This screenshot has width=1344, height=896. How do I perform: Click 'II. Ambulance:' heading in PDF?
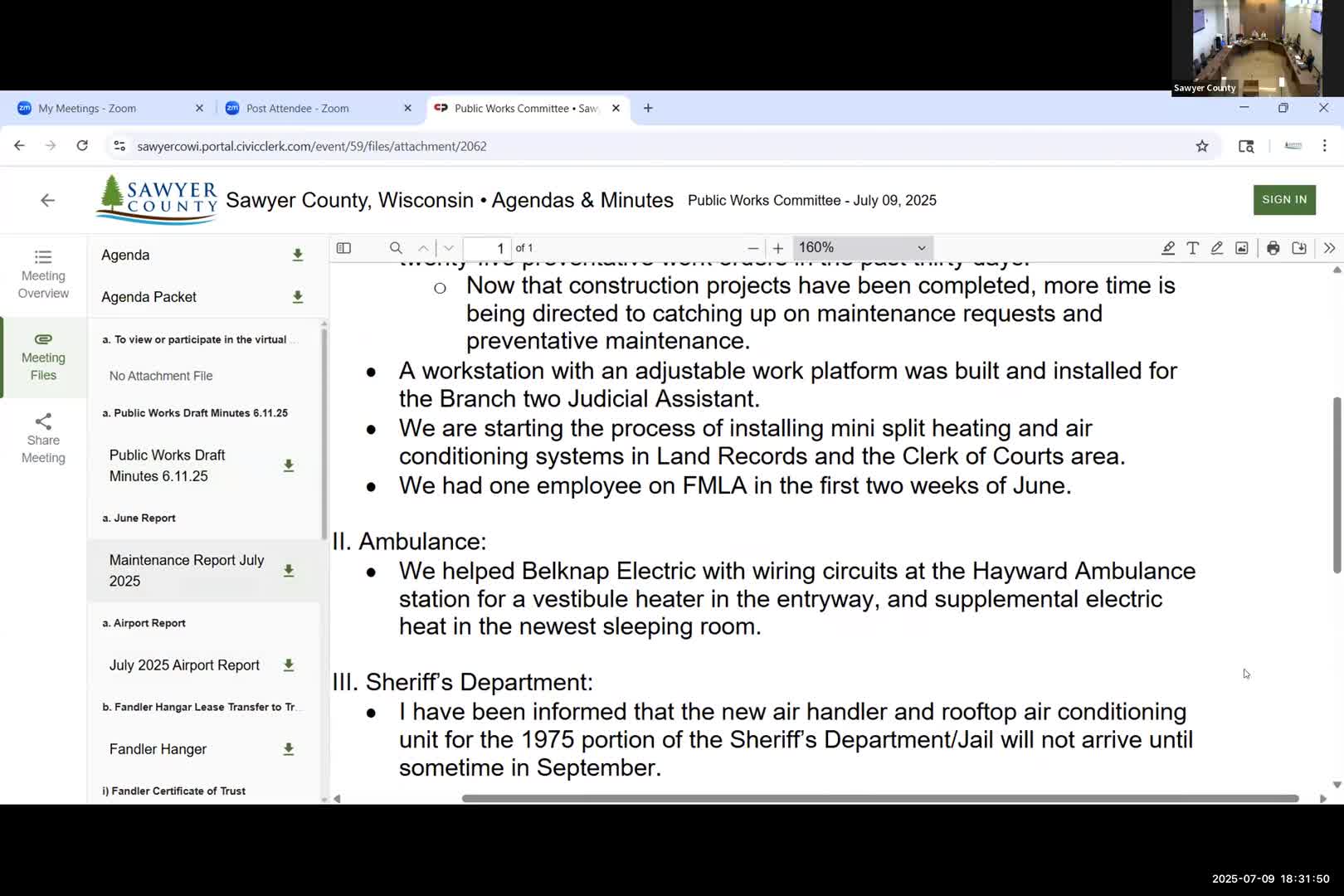pos(409,542)
